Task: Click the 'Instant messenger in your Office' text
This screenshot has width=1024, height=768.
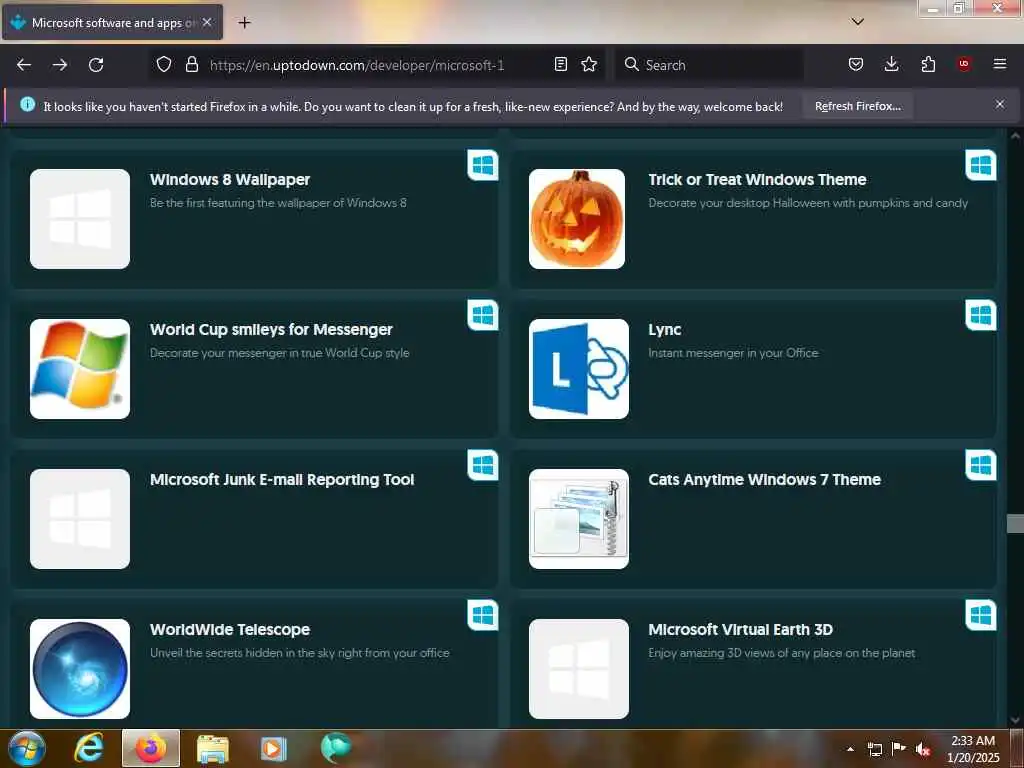Action: 733,353
